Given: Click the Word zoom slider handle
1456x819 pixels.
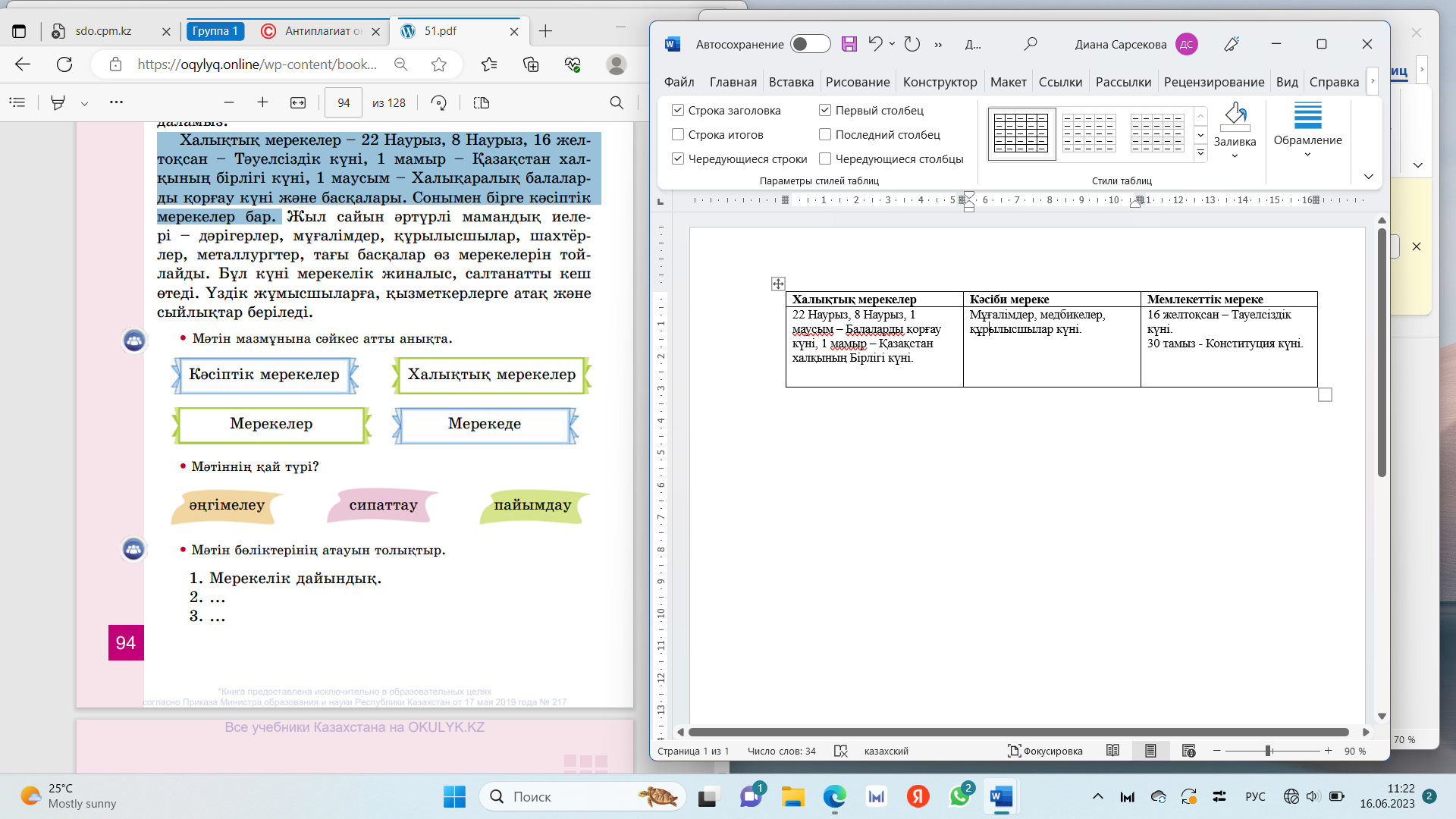Looking at the screenshot, I should point(1268,751).
